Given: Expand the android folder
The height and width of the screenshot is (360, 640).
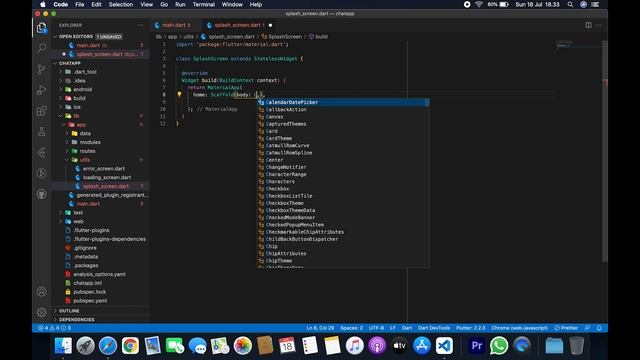Looking at the screenshot, I should 83,89.
